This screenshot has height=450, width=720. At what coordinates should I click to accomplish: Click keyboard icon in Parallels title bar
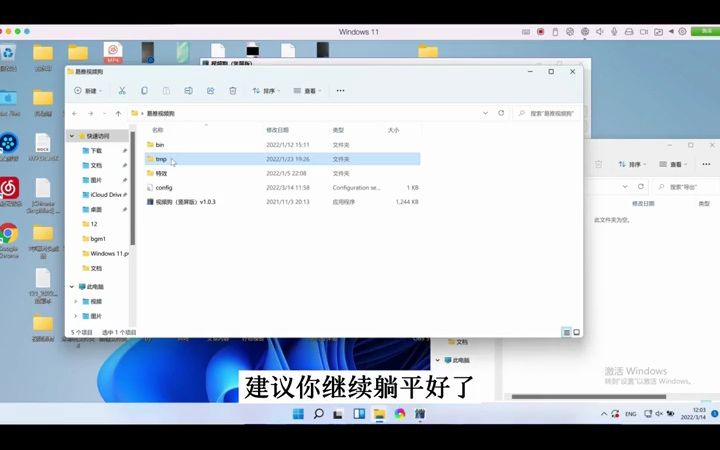[526, 32]
